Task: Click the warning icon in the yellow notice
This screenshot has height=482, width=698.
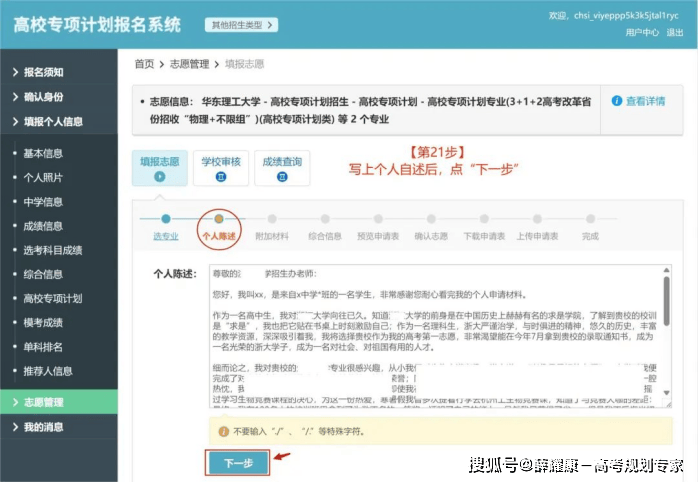Action: (223, 431)
